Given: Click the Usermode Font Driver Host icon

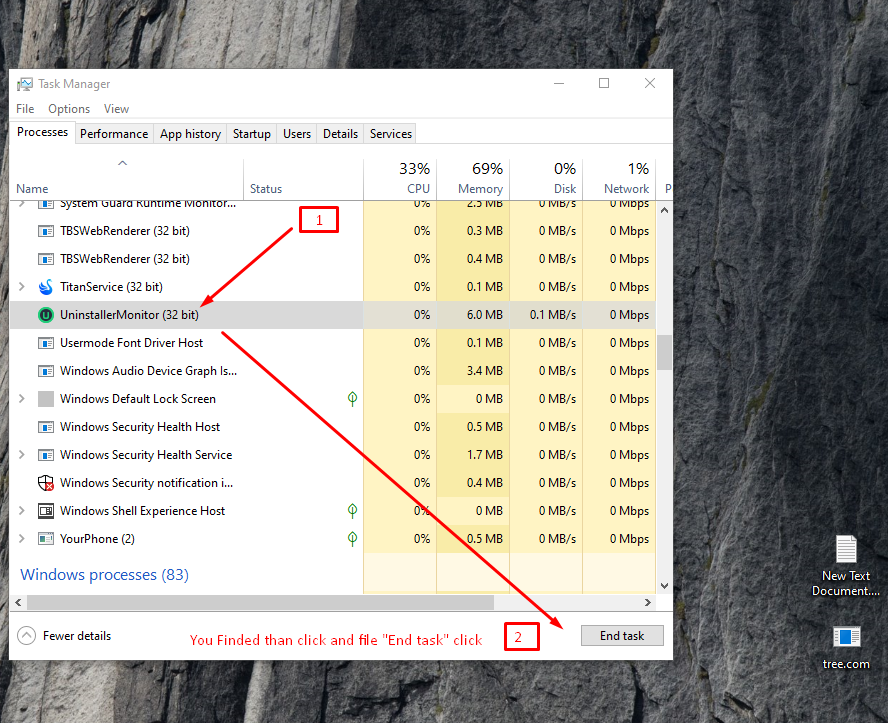Looking at the screenshot, I should coord(46,343).
